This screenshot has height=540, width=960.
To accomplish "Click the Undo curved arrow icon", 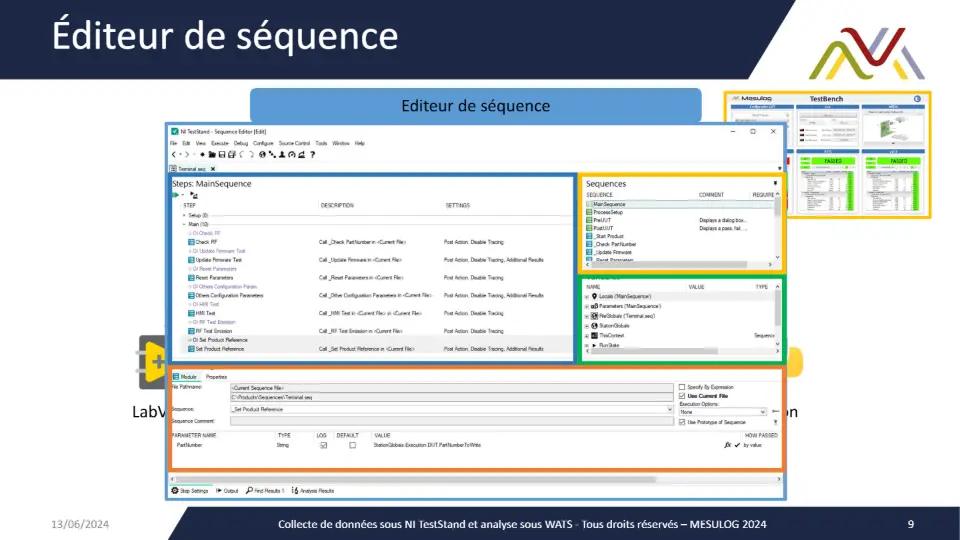I will (x=242, y=155).
